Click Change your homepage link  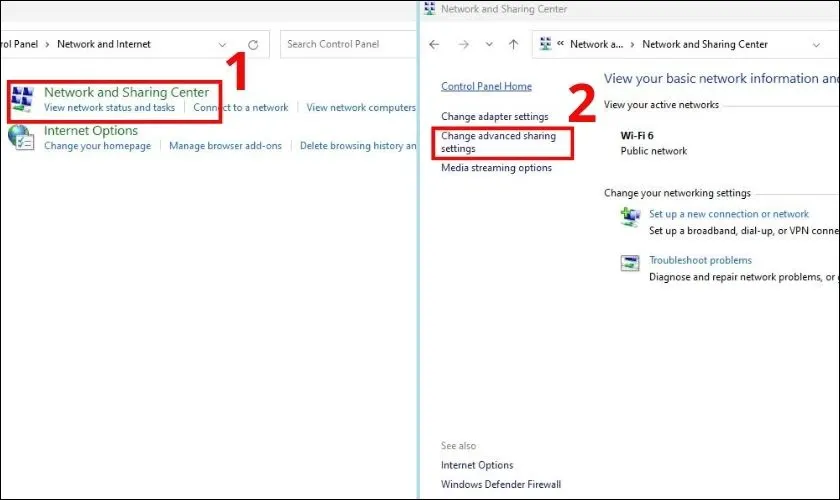click(x=98, y=146)
